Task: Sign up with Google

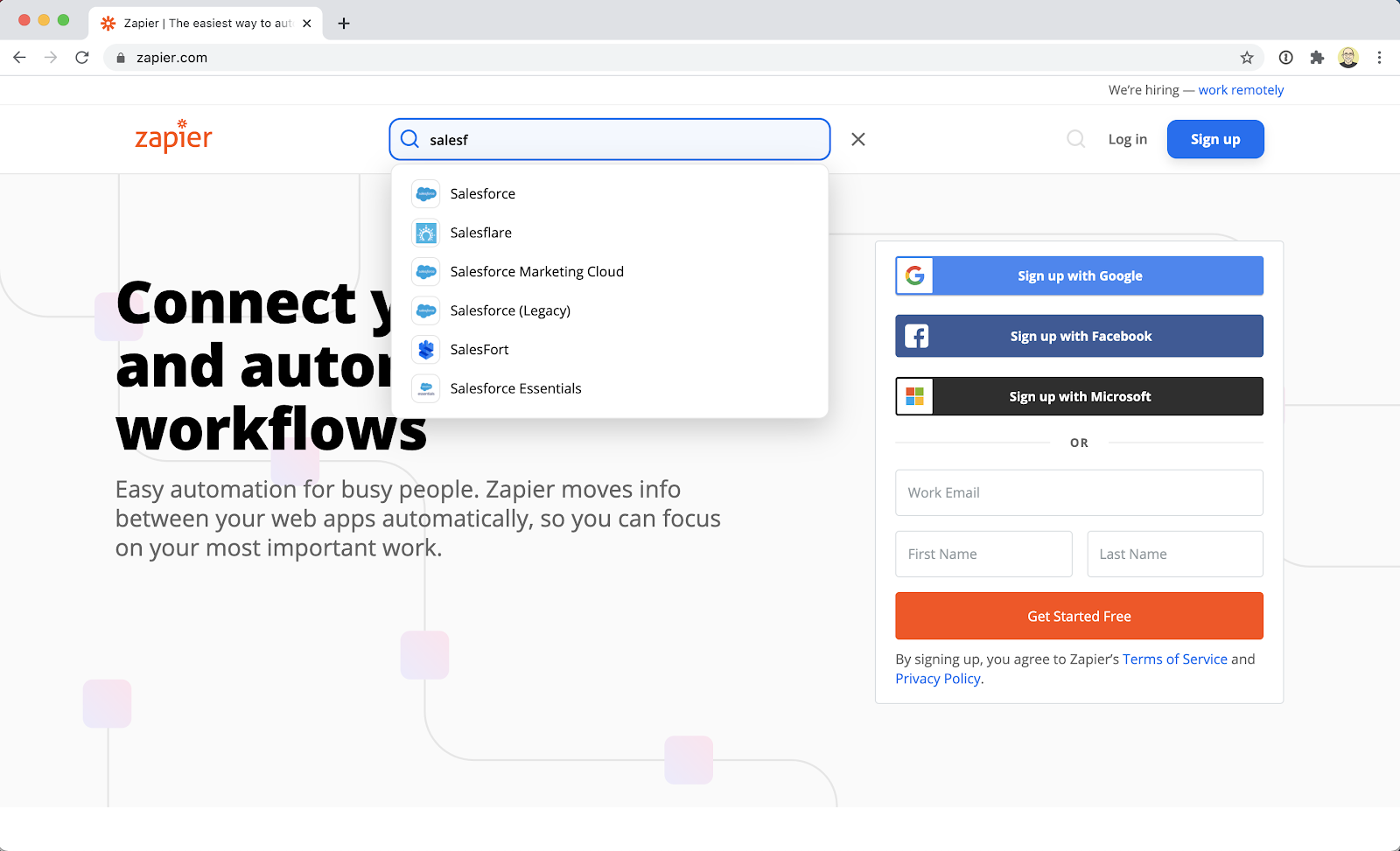Action: coord(1079,276)
